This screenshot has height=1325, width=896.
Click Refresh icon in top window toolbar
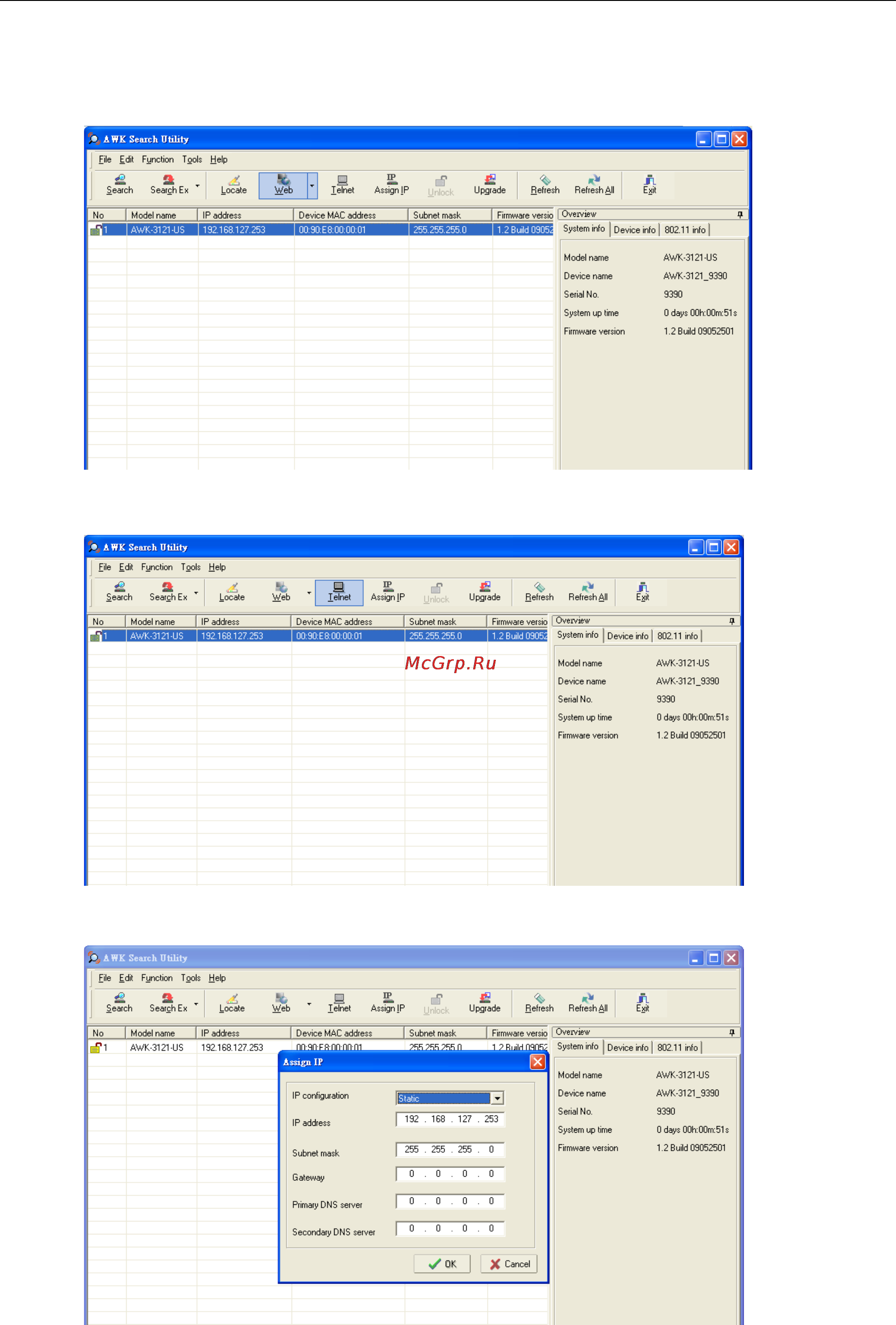tap(545, 185)
